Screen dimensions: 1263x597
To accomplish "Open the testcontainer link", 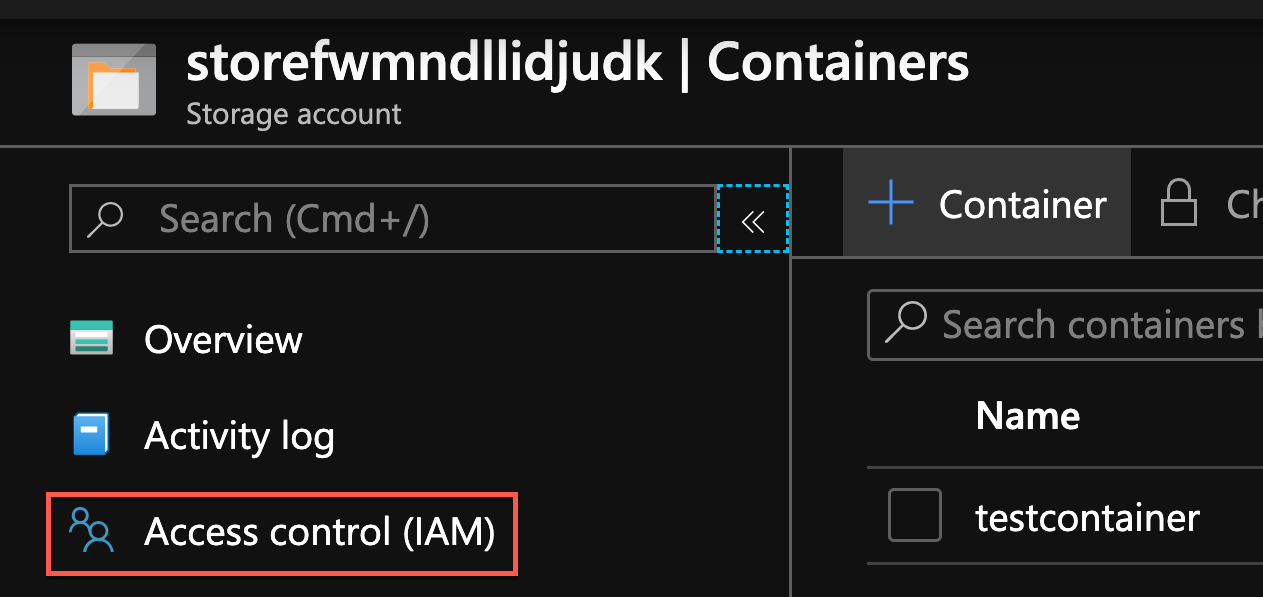I will (x=1087, y=516).
